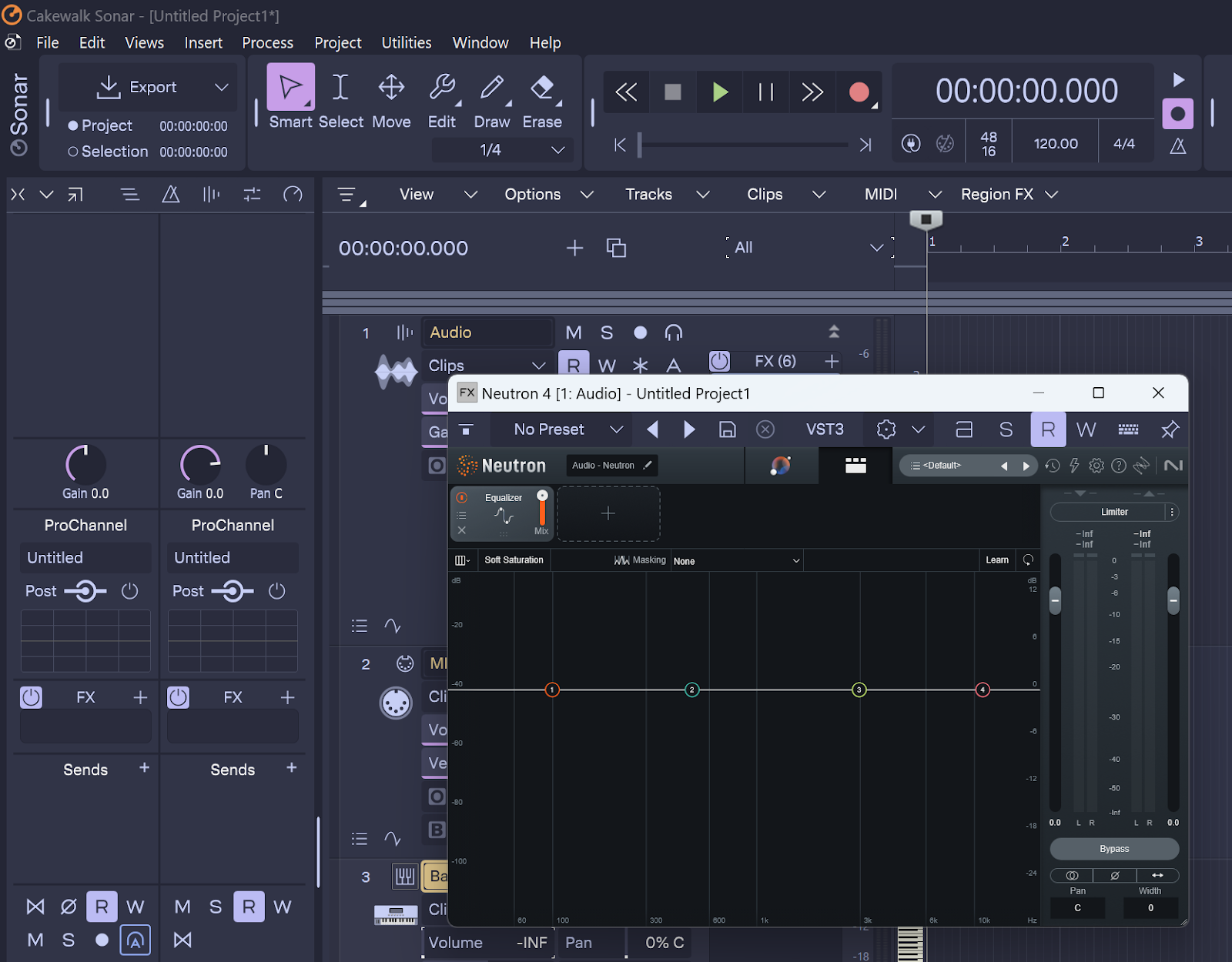This screenshot has height=962, width=1232.
Task: Toggle the metronome icon in transport
Action: pos(1178,145)
